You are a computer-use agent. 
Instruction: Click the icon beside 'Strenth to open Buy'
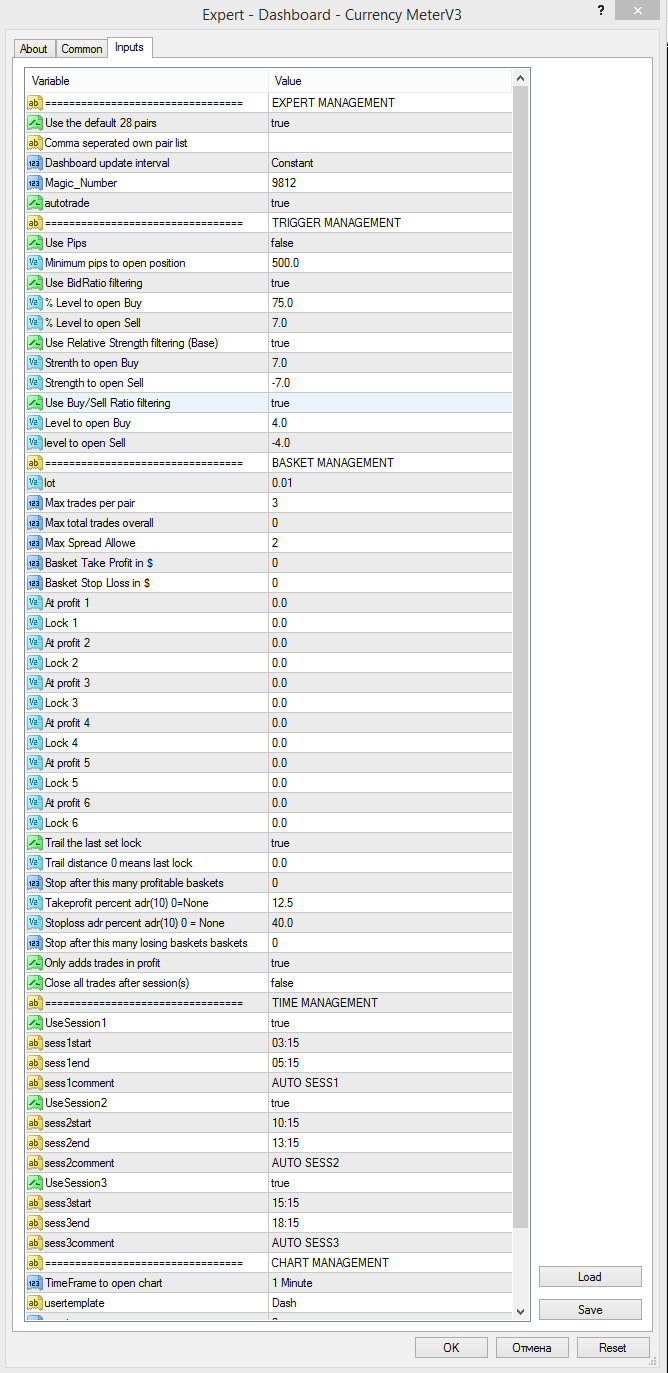[x=34, y=363]
